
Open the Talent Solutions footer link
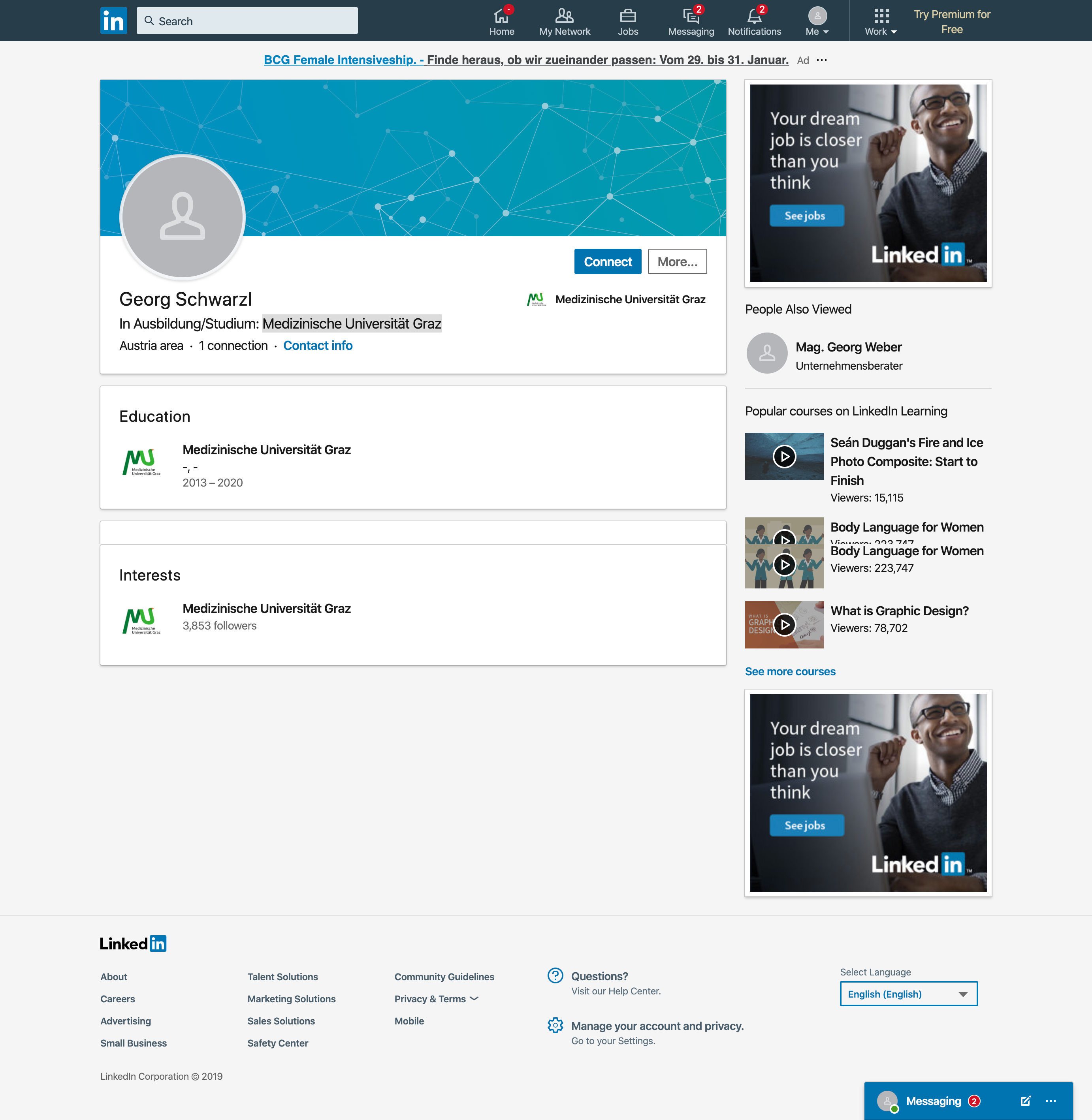(x=283, y=977)
